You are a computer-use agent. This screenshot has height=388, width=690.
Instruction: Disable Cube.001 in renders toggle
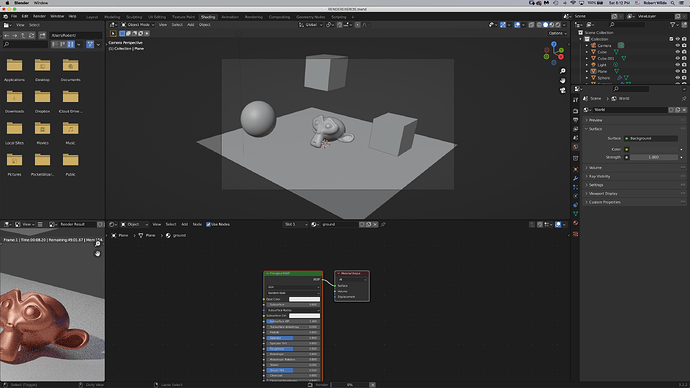click(x=684, y=58)
